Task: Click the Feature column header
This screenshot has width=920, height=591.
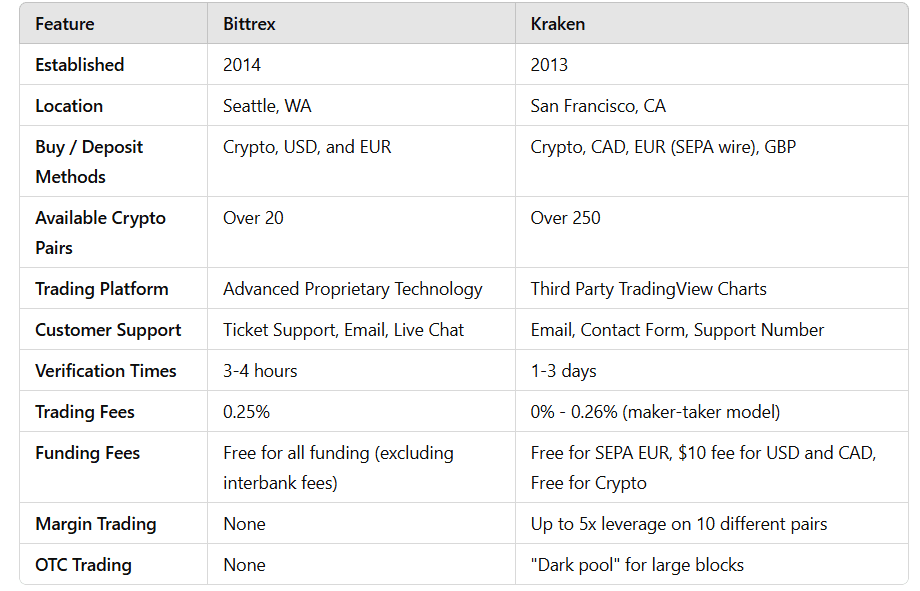Action: 65,24
